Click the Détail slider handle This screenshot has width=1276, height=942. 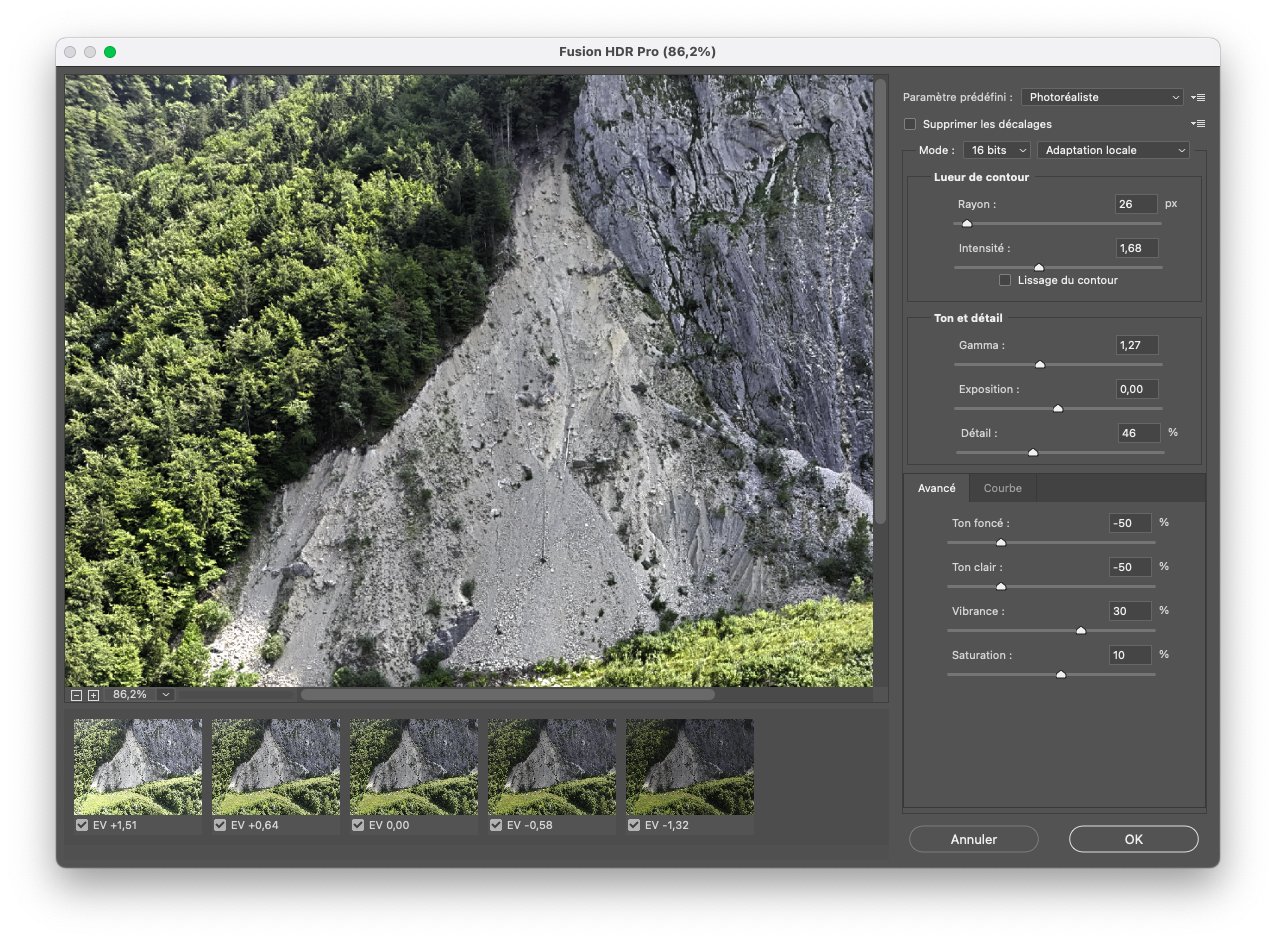(x=1033, y=453)
